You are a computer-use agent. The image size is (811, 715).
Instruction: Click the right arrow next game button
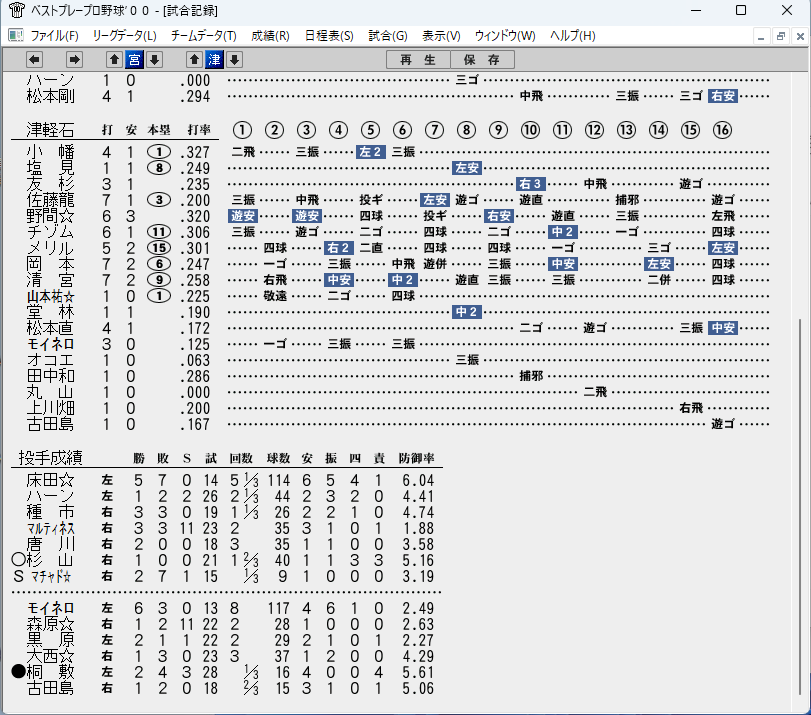coord(74,60)
